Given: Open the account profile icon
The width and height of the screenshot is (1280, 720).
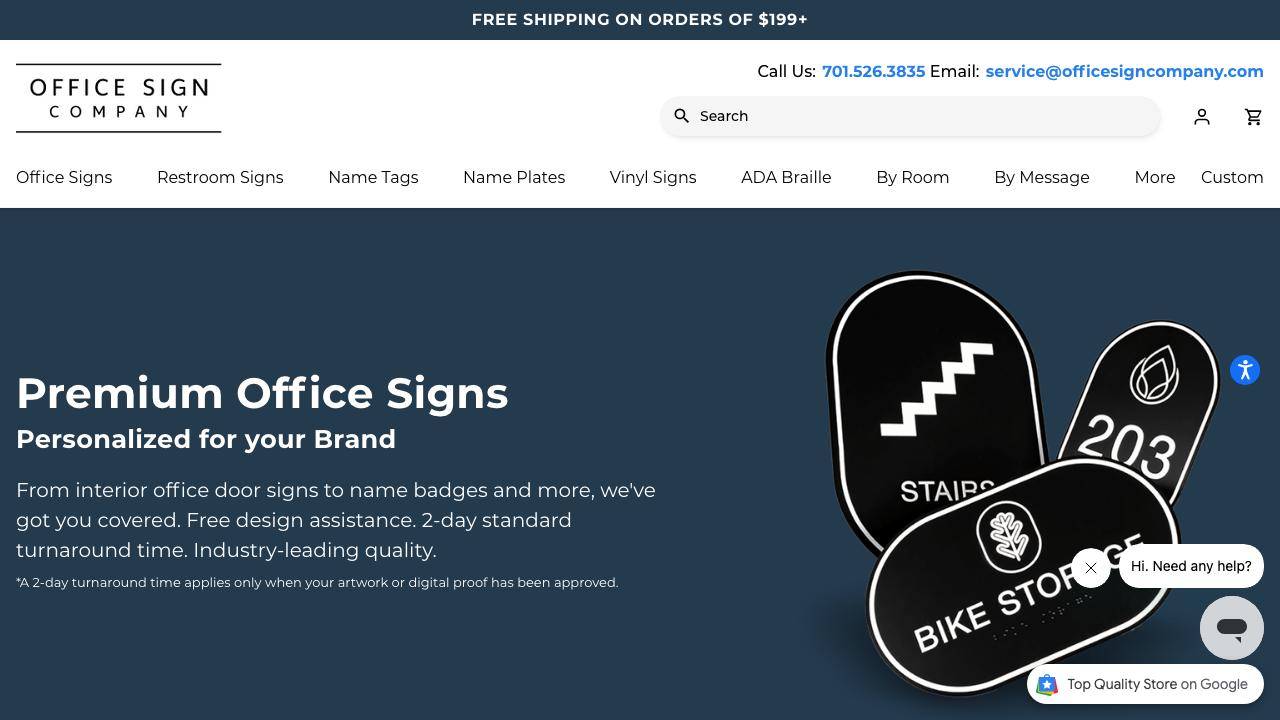Looking at the screenshot, I should 1202,117.
